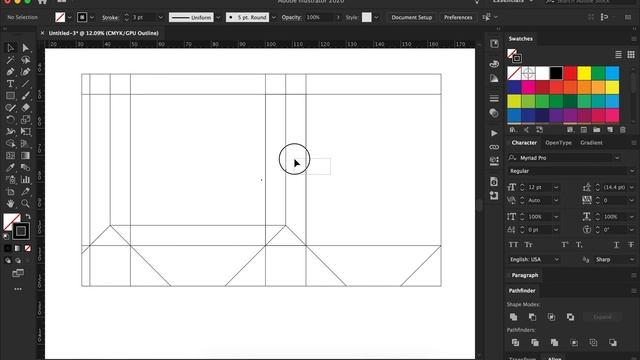Switch swatches to thumbnail grid view
The image size is (640, 360).
click(631, 54)
